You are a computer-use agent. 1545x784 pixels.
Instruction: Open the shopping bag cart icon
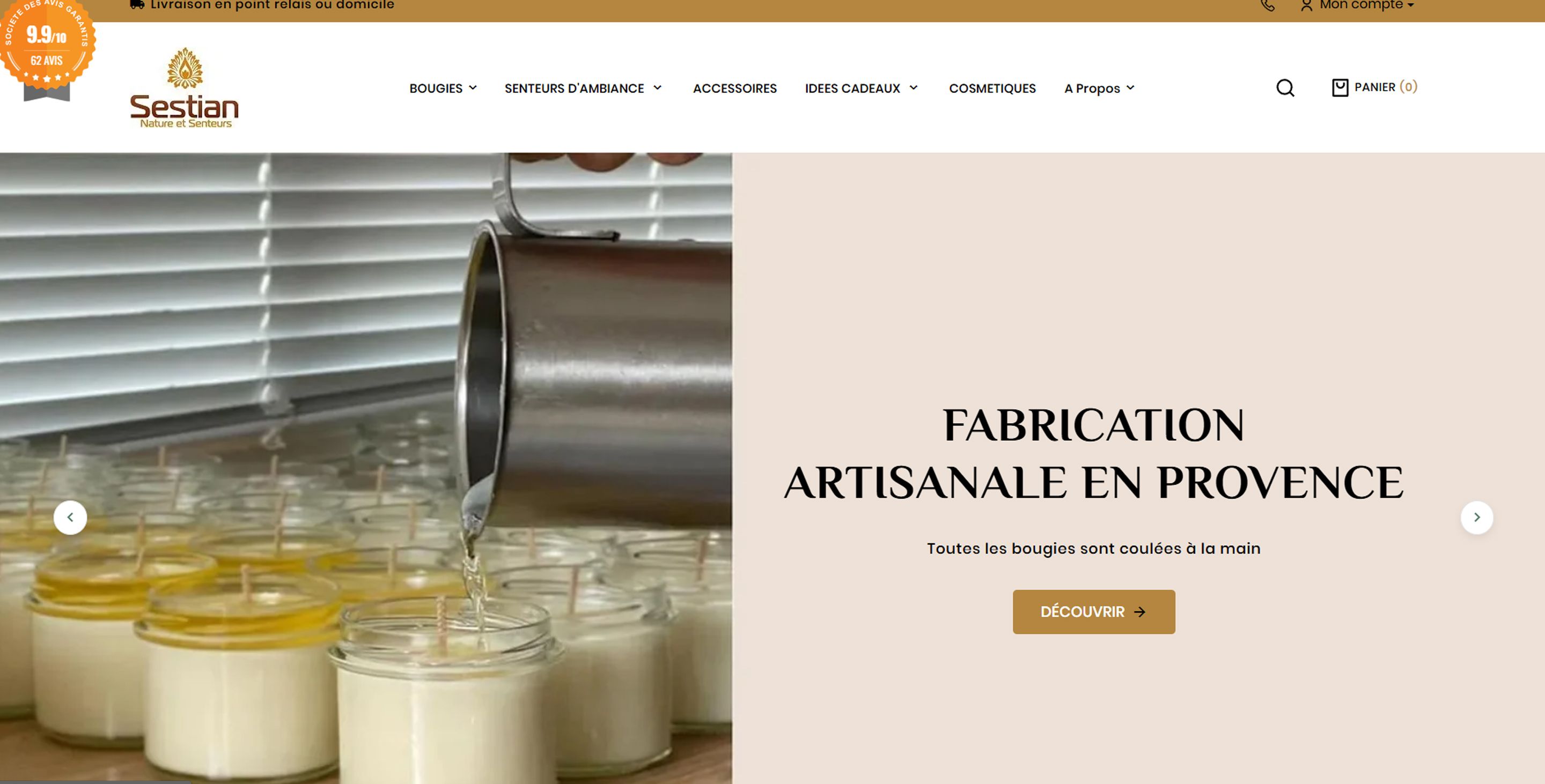click(x=1340, y=87)
